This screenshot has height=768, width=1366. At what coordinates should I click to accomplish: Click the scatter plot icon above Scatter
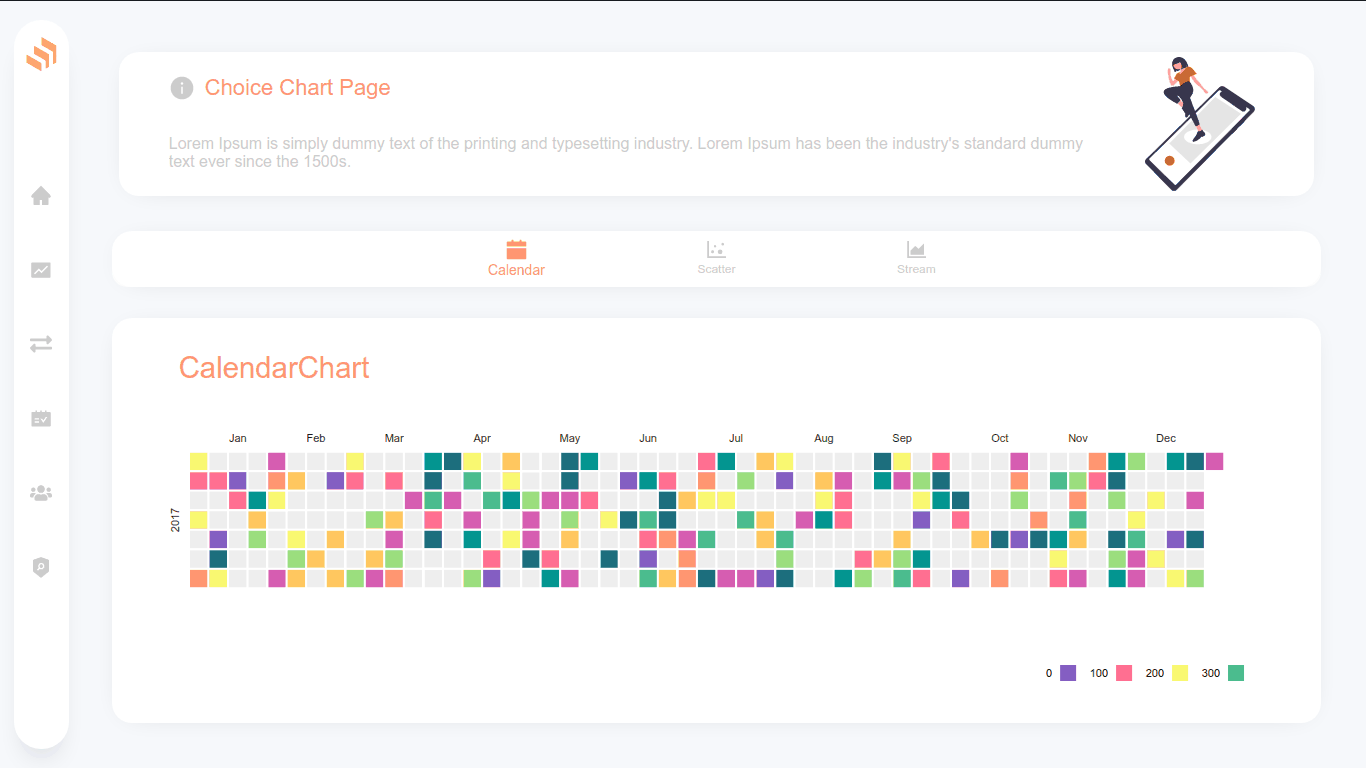tap(716, 249)
